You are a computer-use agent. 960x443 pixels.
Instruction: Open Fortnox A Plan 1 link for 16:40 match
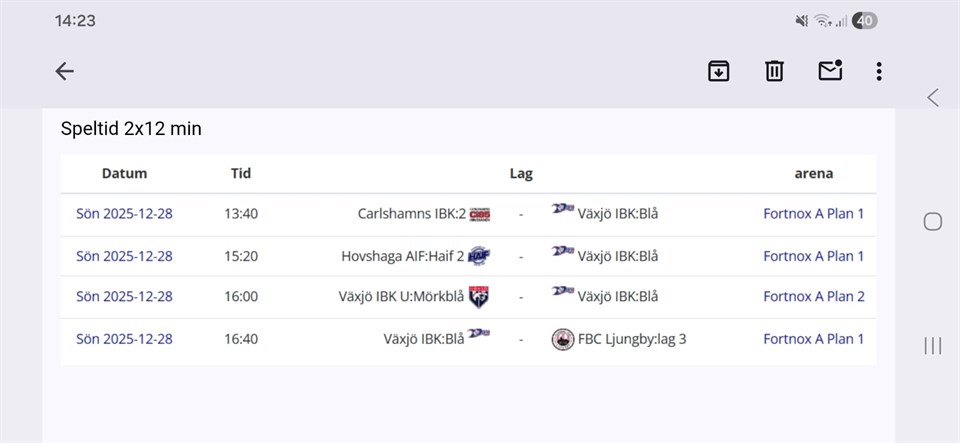point(813,339)
